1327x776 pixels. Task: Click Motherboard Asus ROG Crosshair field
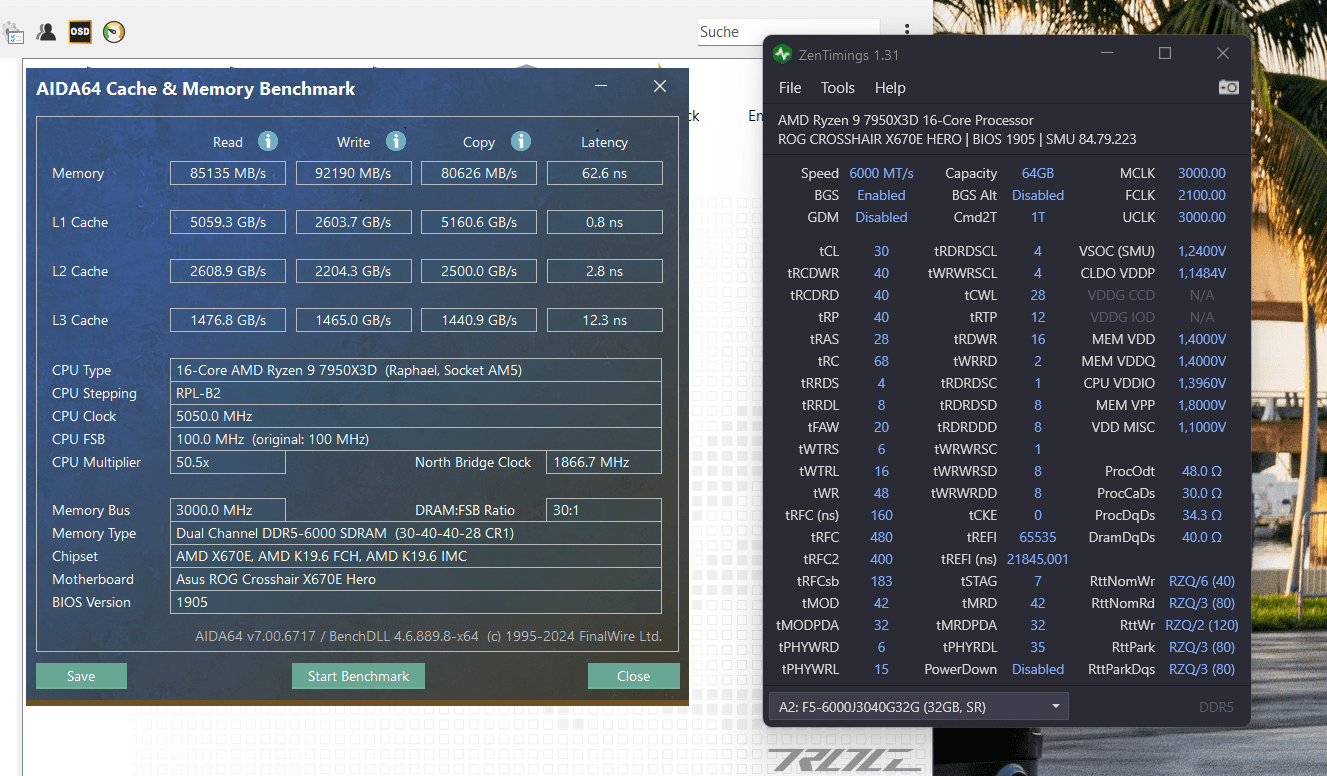coord(416,579)
